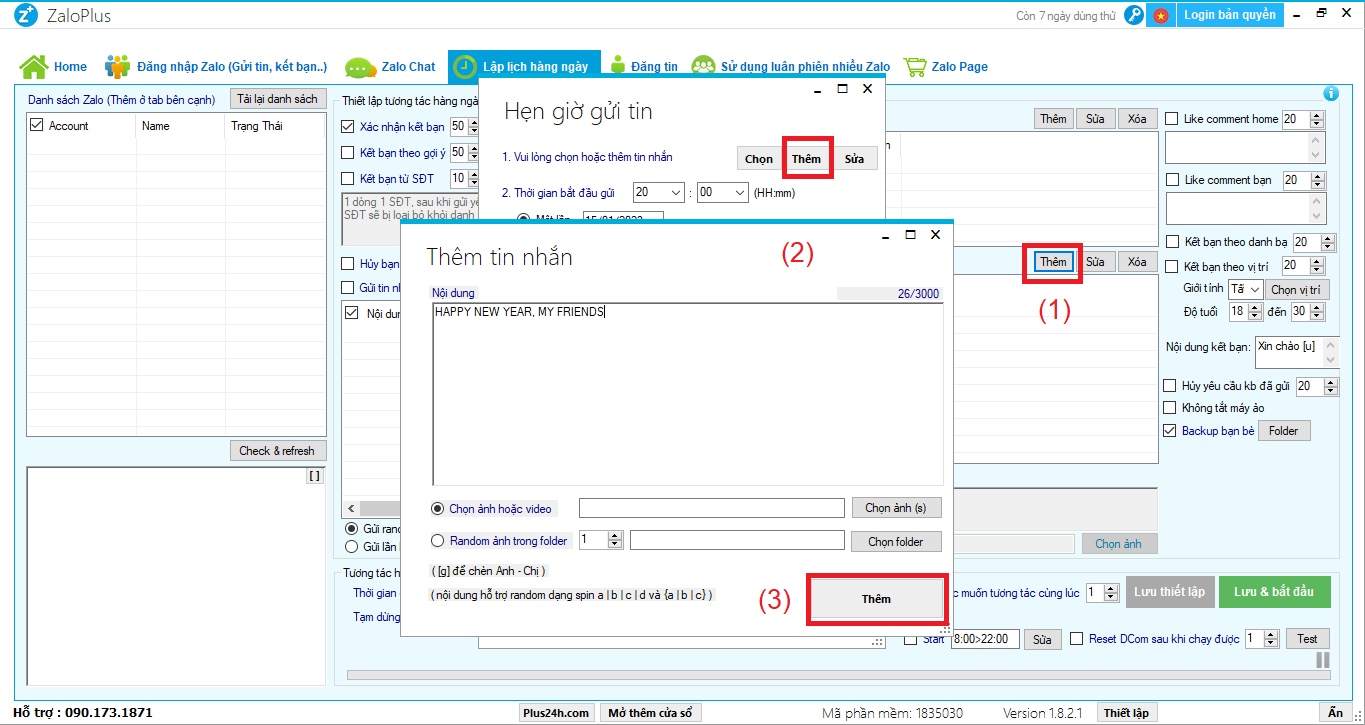Open the hour dropdown showing 20
Image resolution: width=1365 pixels, height=725 pixels.
[x=658, y=193]
